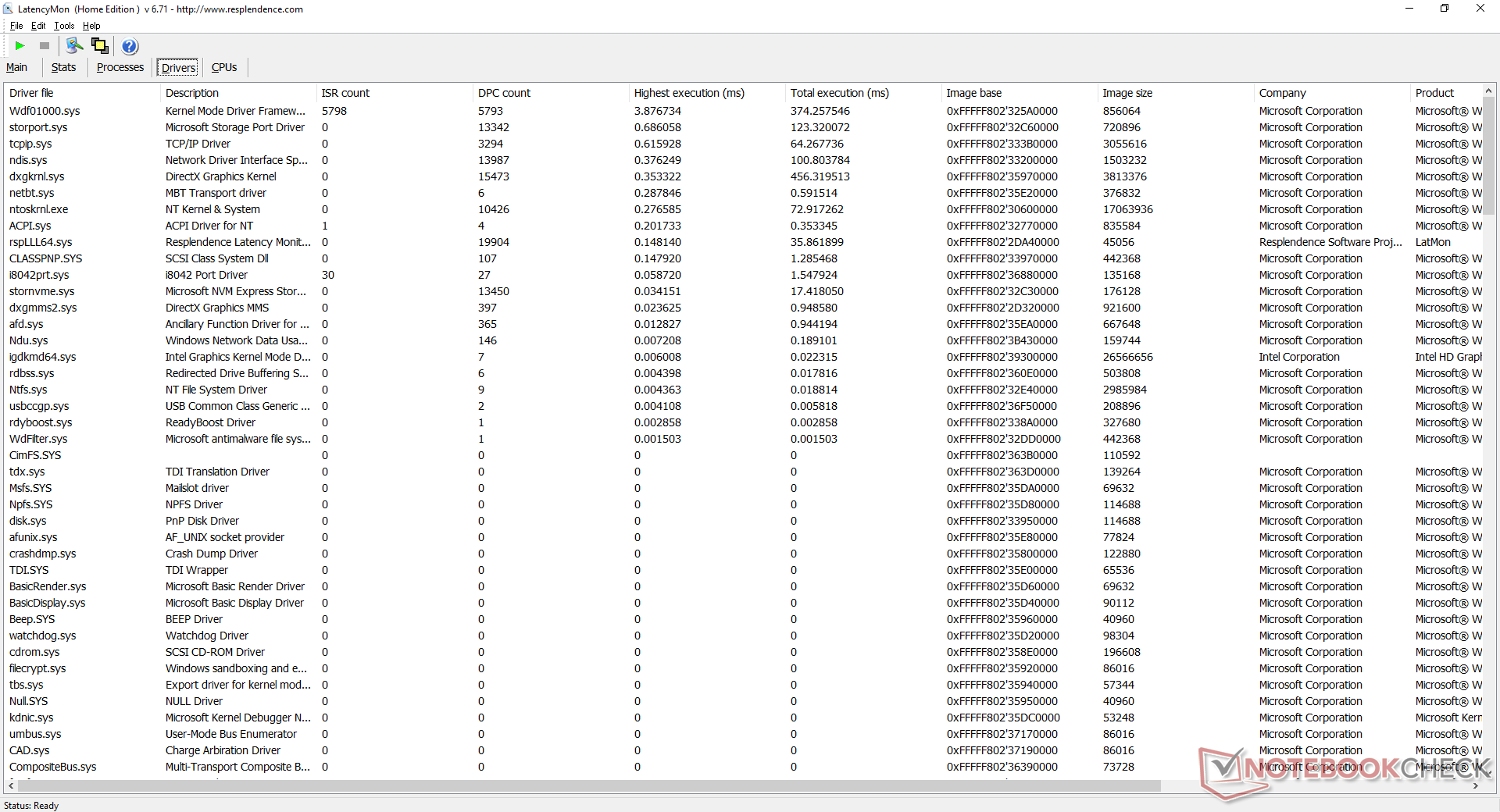This screenshot has height=812, width=1500.
Task: Click the Watchdog Driver description
Action: point(206,636)
